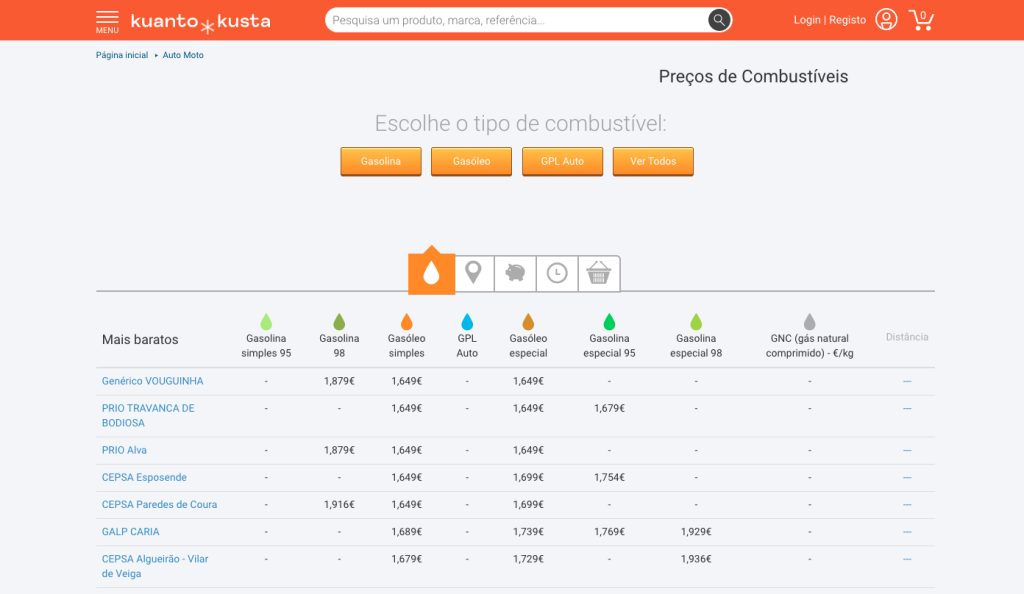Focus the product search input field
Viewport: 1024px width, 594px height.
(516, 20)
